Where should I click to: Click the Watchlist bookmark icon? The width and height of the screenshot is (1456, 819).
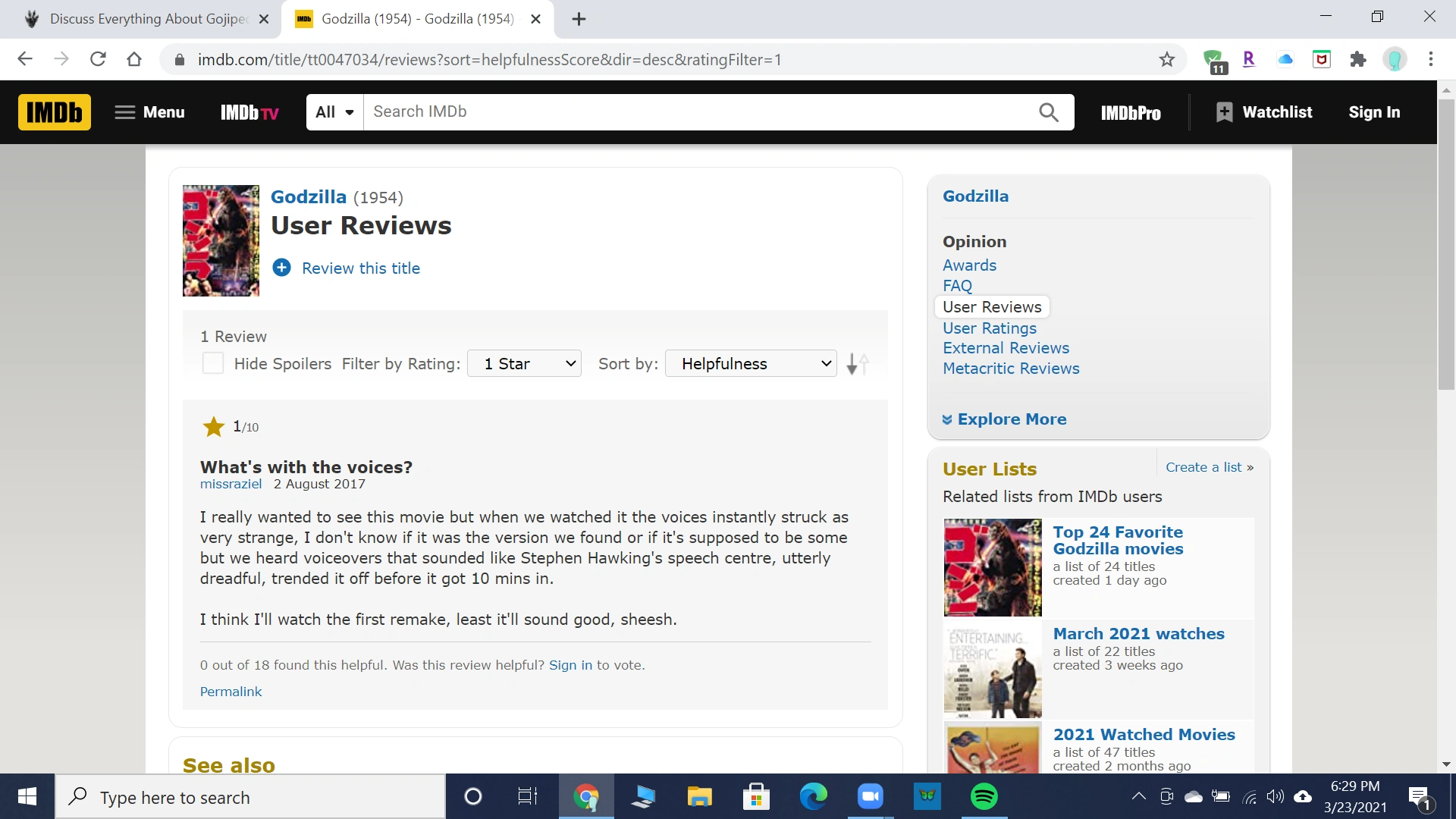(x=1224, y=112)
